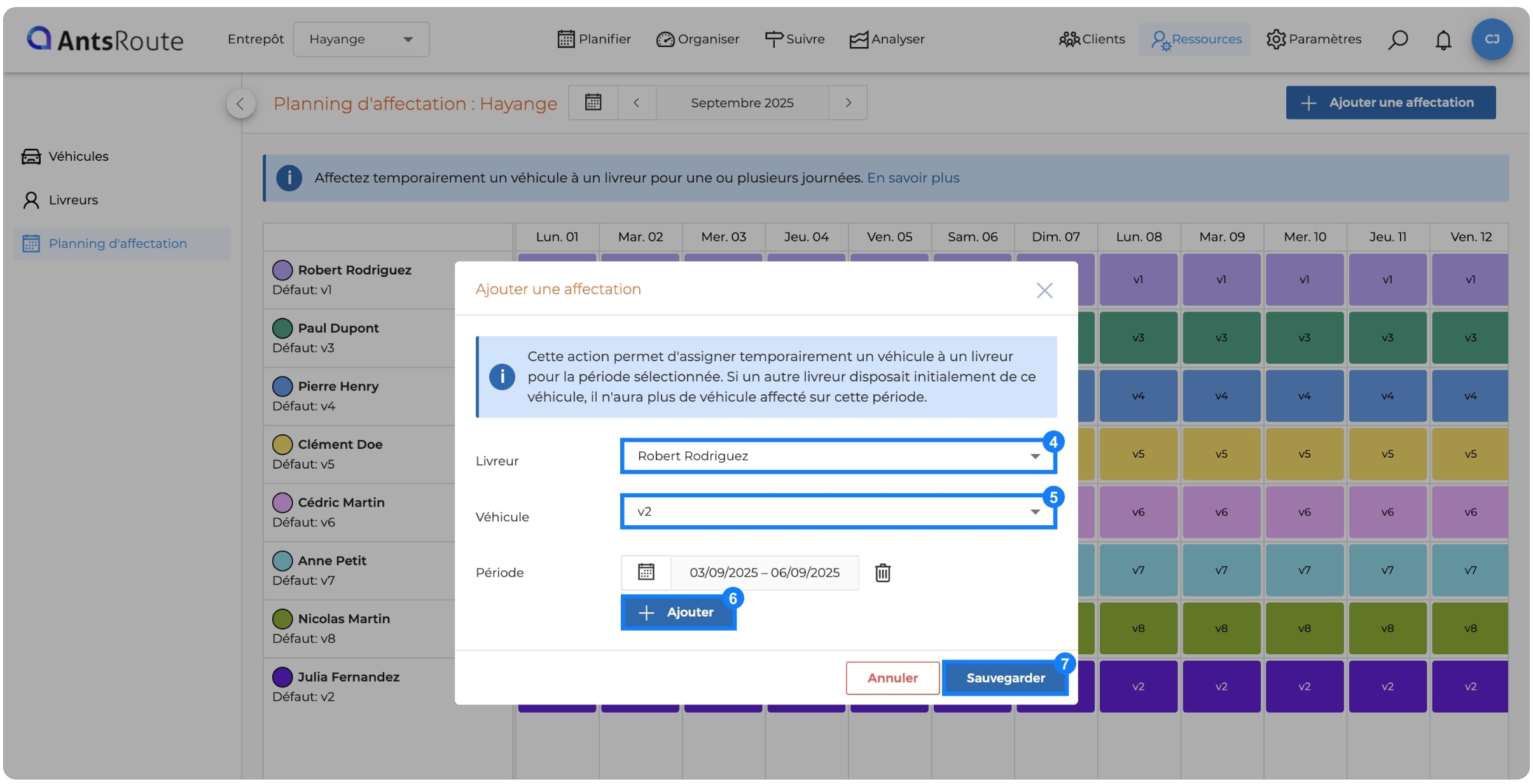Click the info icon inside the dialog
This screenshot has height=784, width=1533.
(502, 377)
